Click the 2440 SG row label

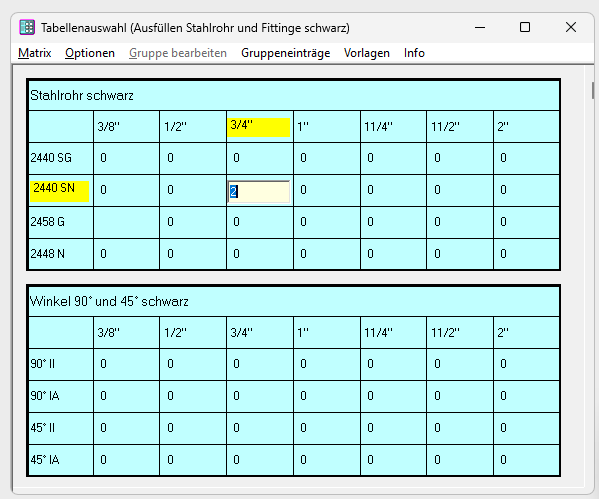[x=61, y=158]
